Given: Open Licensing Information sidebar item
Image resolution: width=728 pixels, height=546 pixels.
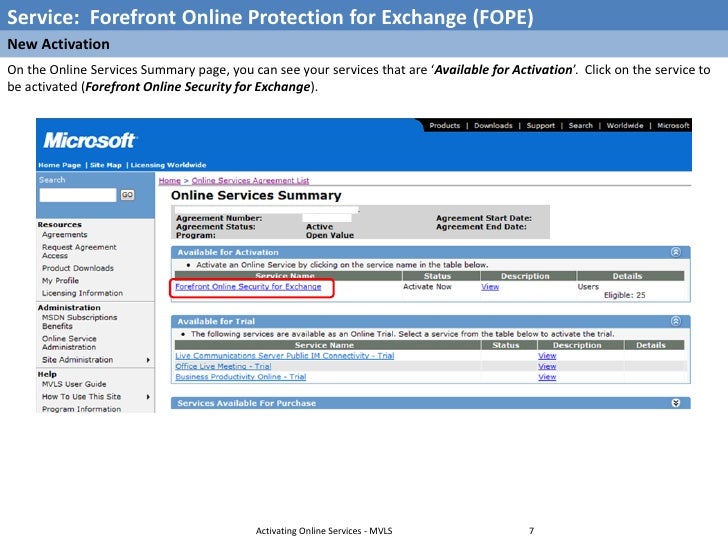Looking at the screenshot, I should [82, 293].
